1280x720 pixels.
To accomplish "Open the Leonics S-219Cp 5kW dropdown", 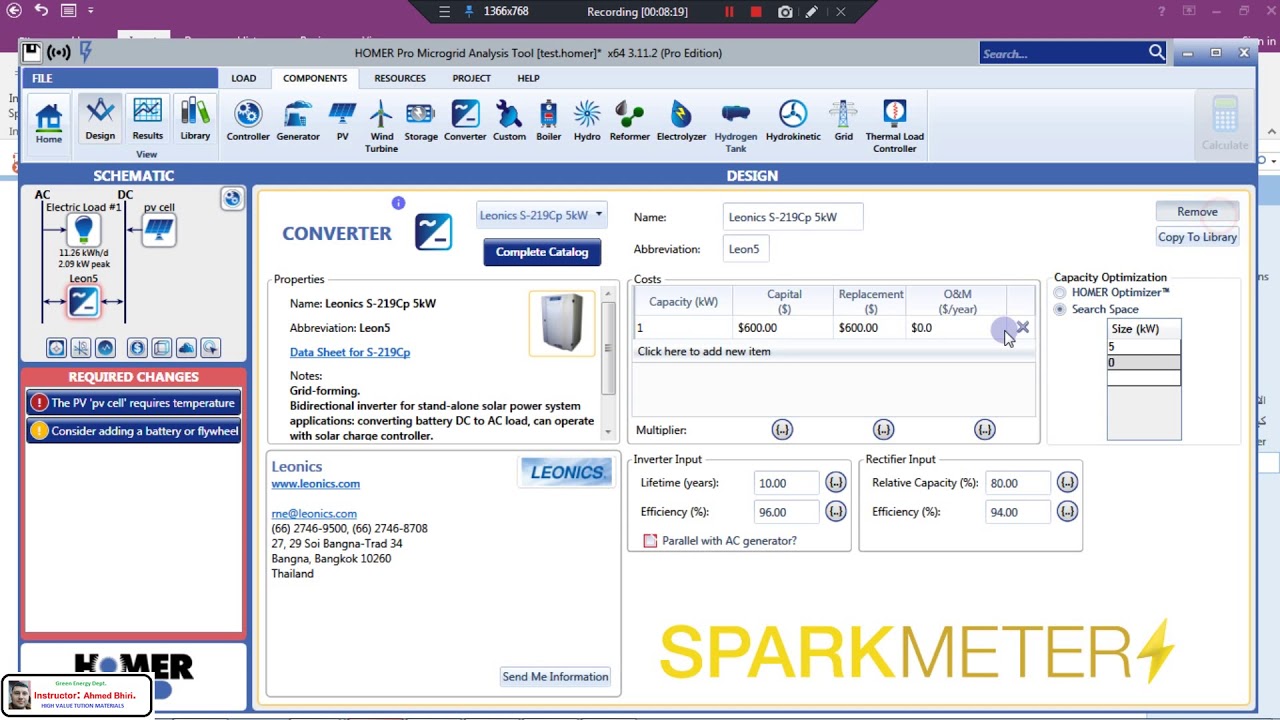I will 541,215.
